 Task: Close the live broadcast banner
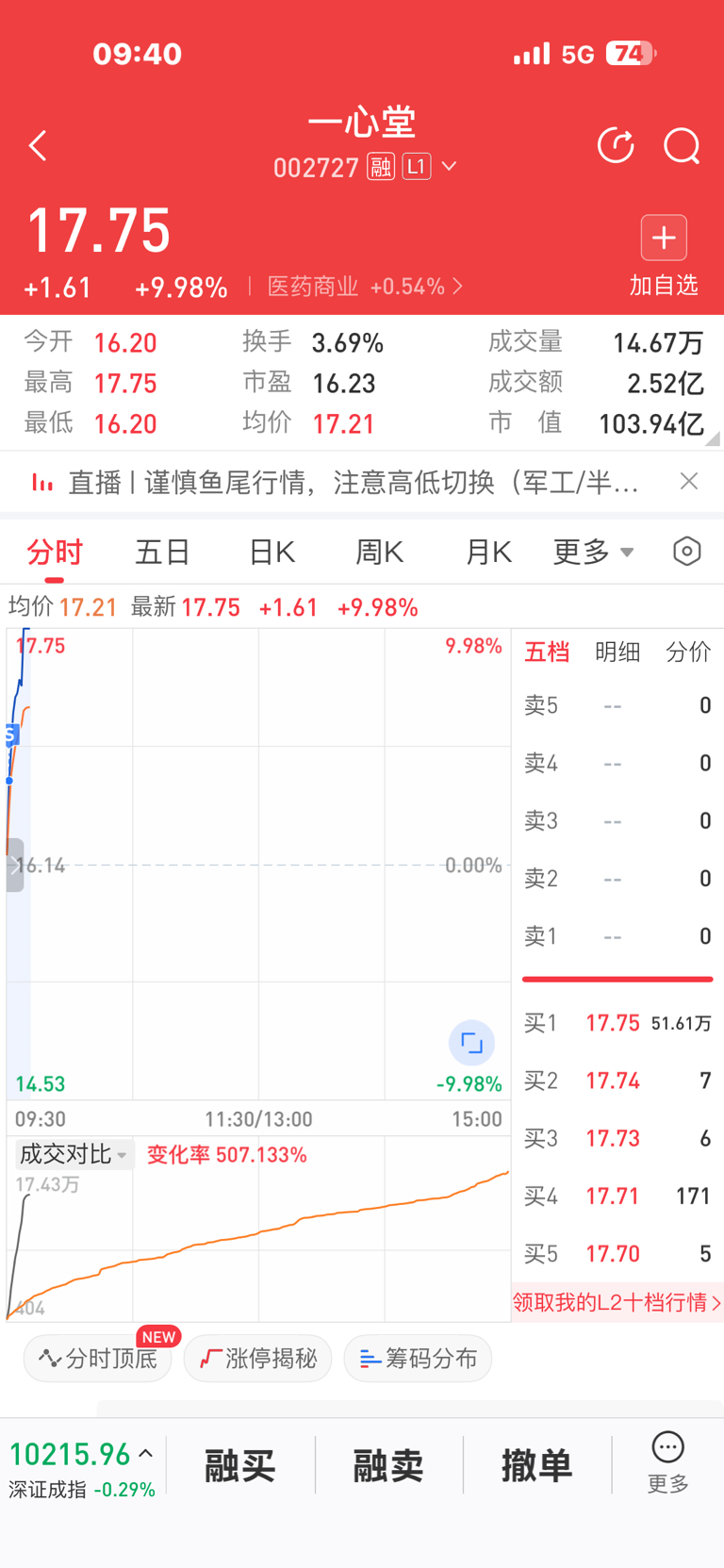point(689,482)
